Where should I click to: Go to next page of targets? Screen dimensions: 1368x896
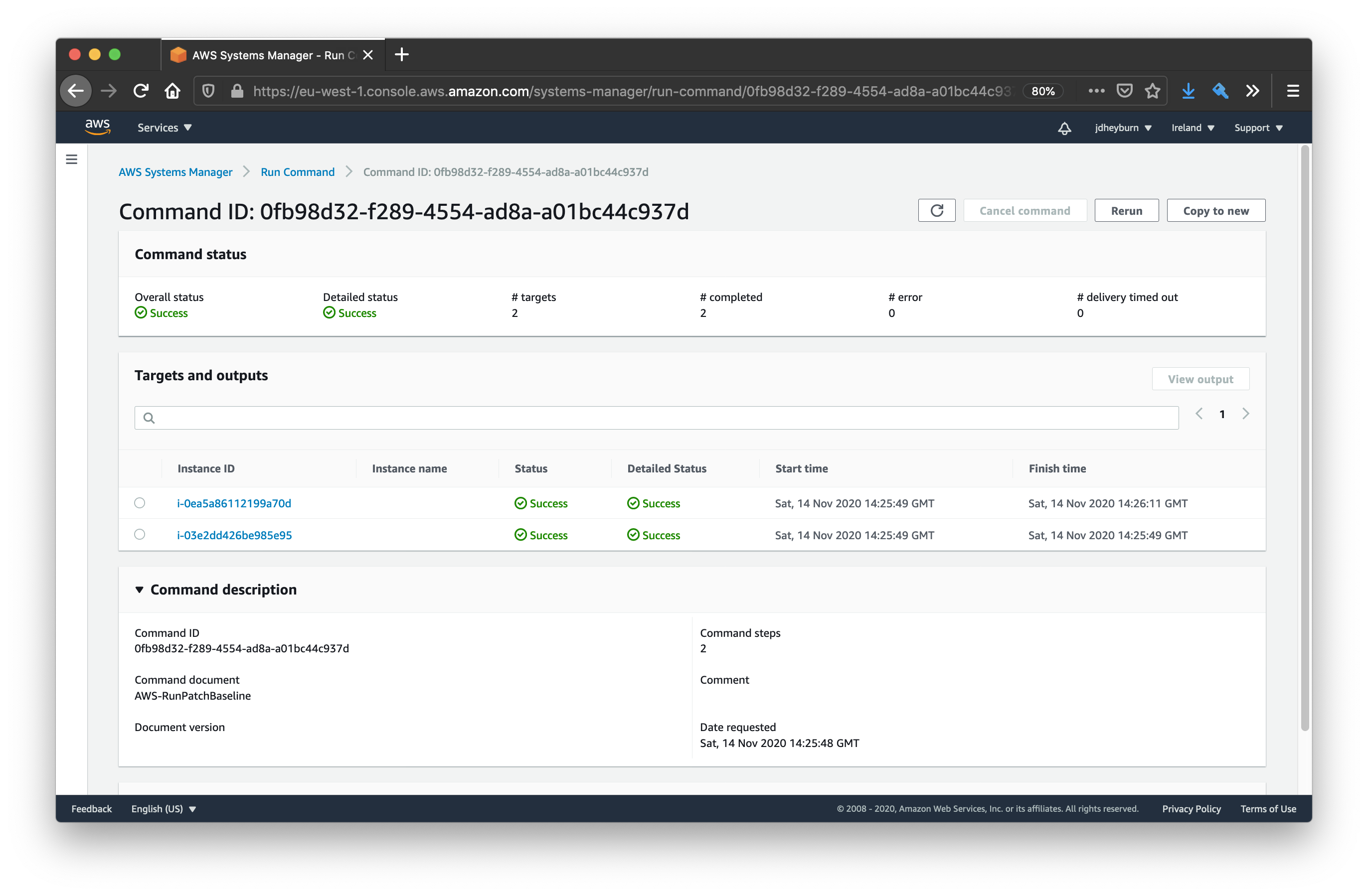pos(1245,414)
